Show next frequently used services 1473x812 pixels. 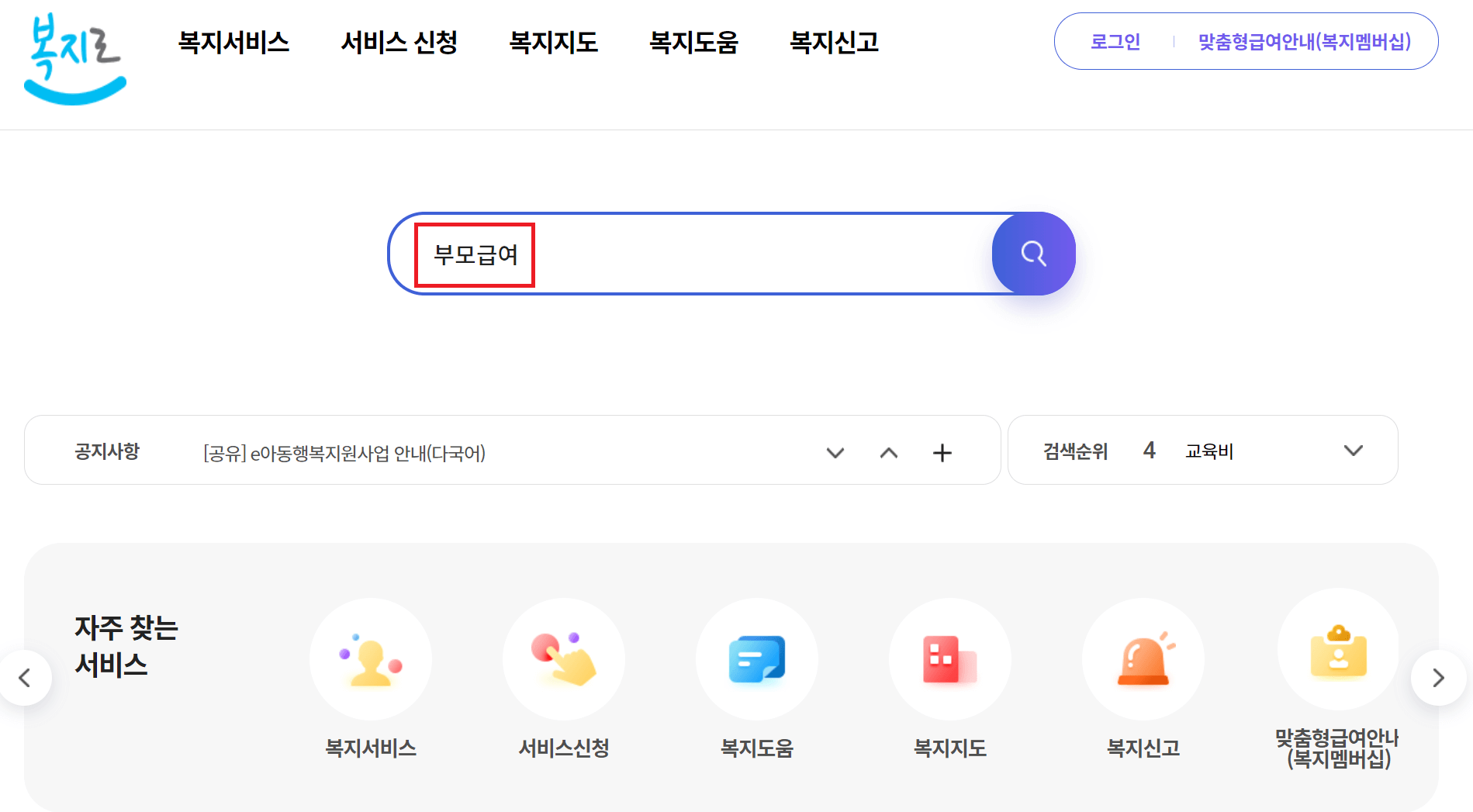(x=1438, y=678)
